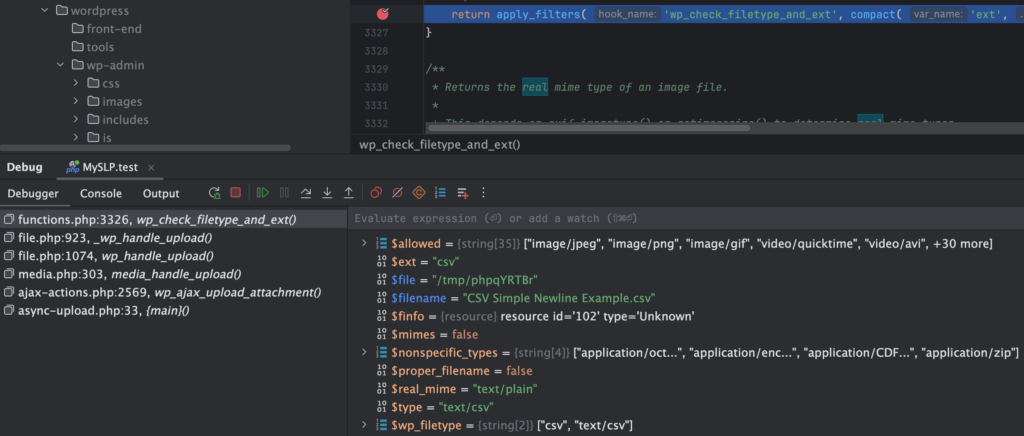This screenshot has height=436, width=1024.
Task: Toggle the breakpoint on the return apply_filters line
Action: (x=383, y=14)
